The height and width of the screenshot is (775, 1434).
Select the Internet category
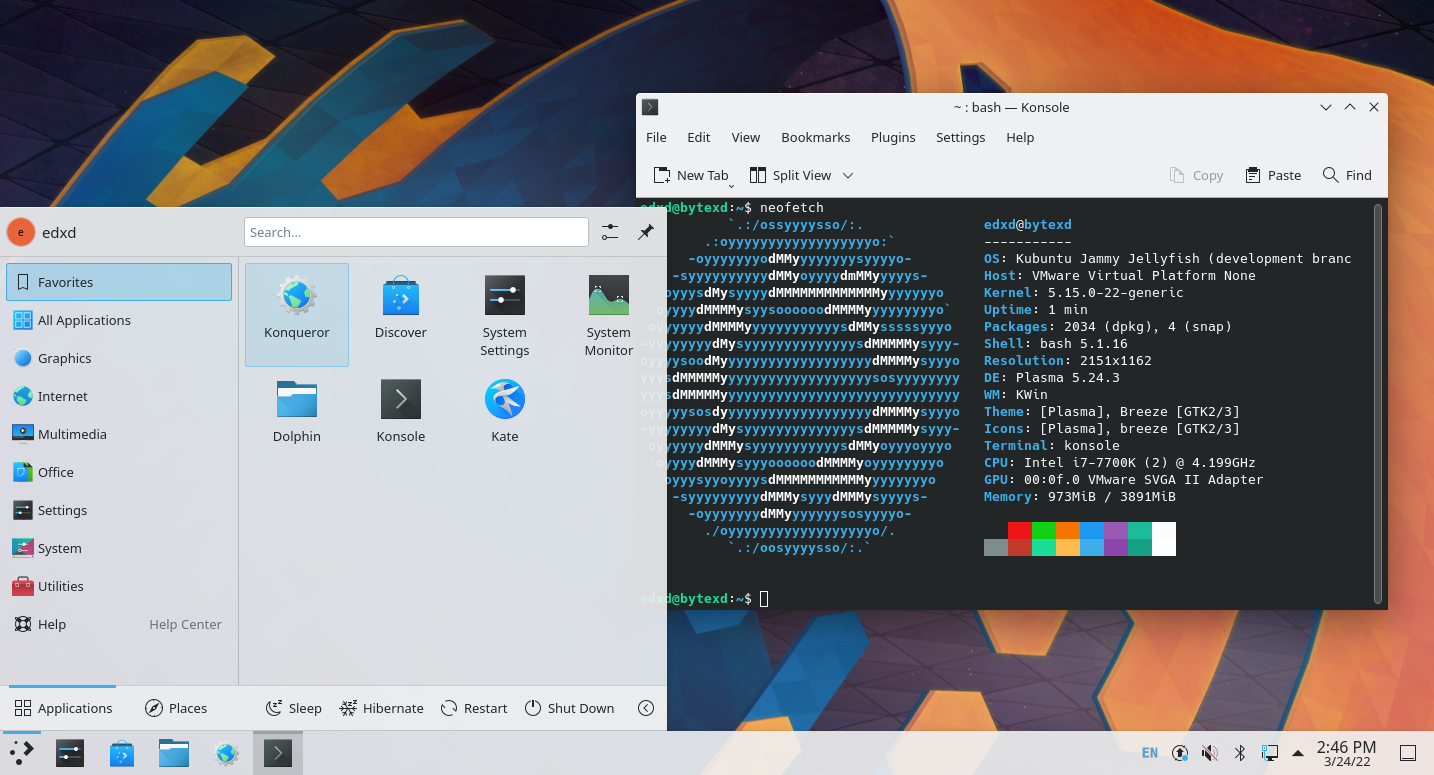point(119,396)
